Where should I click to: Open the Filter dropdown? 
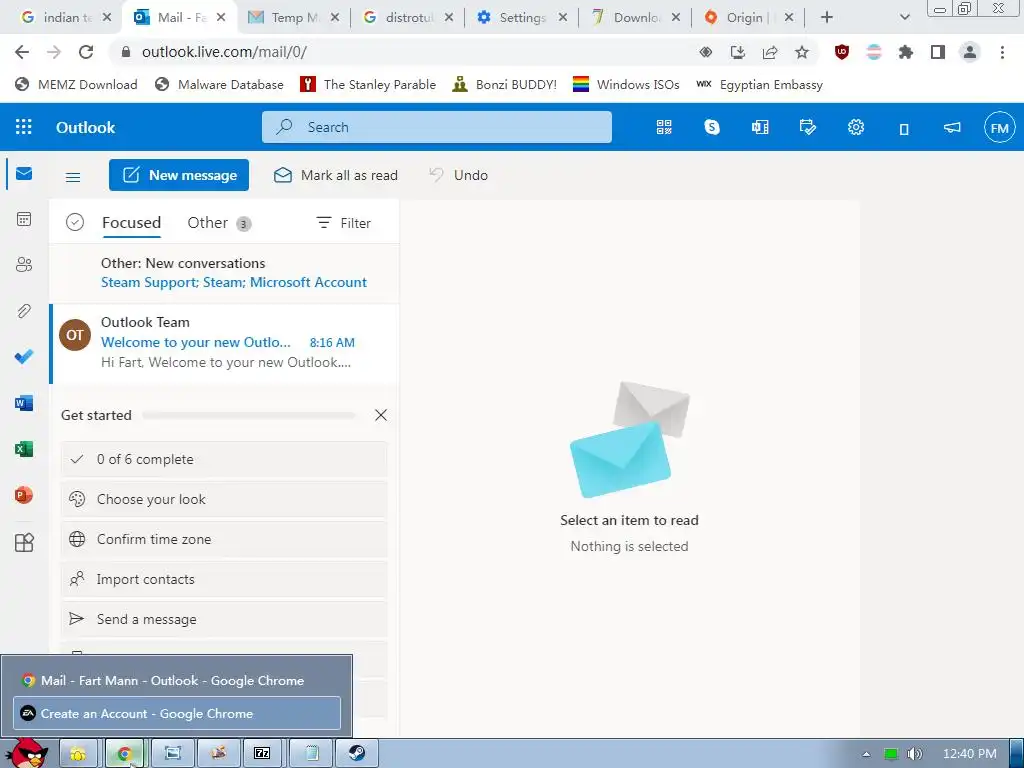pos(344,223)
